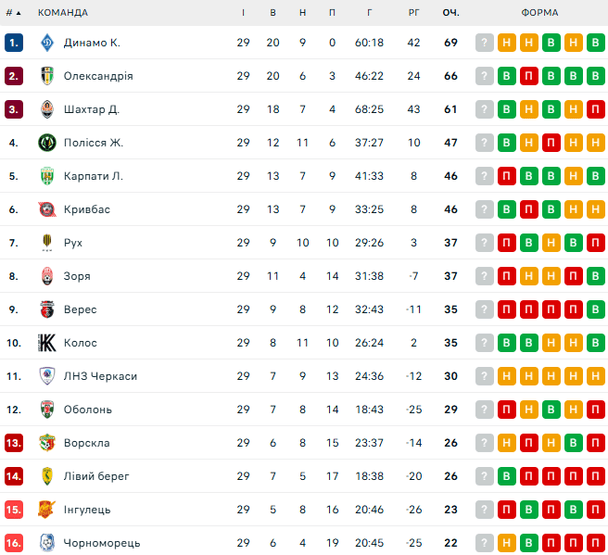Click the Чорноморець club crest
The width and height of the screenshot is (608, 555).
click(47, 543)
